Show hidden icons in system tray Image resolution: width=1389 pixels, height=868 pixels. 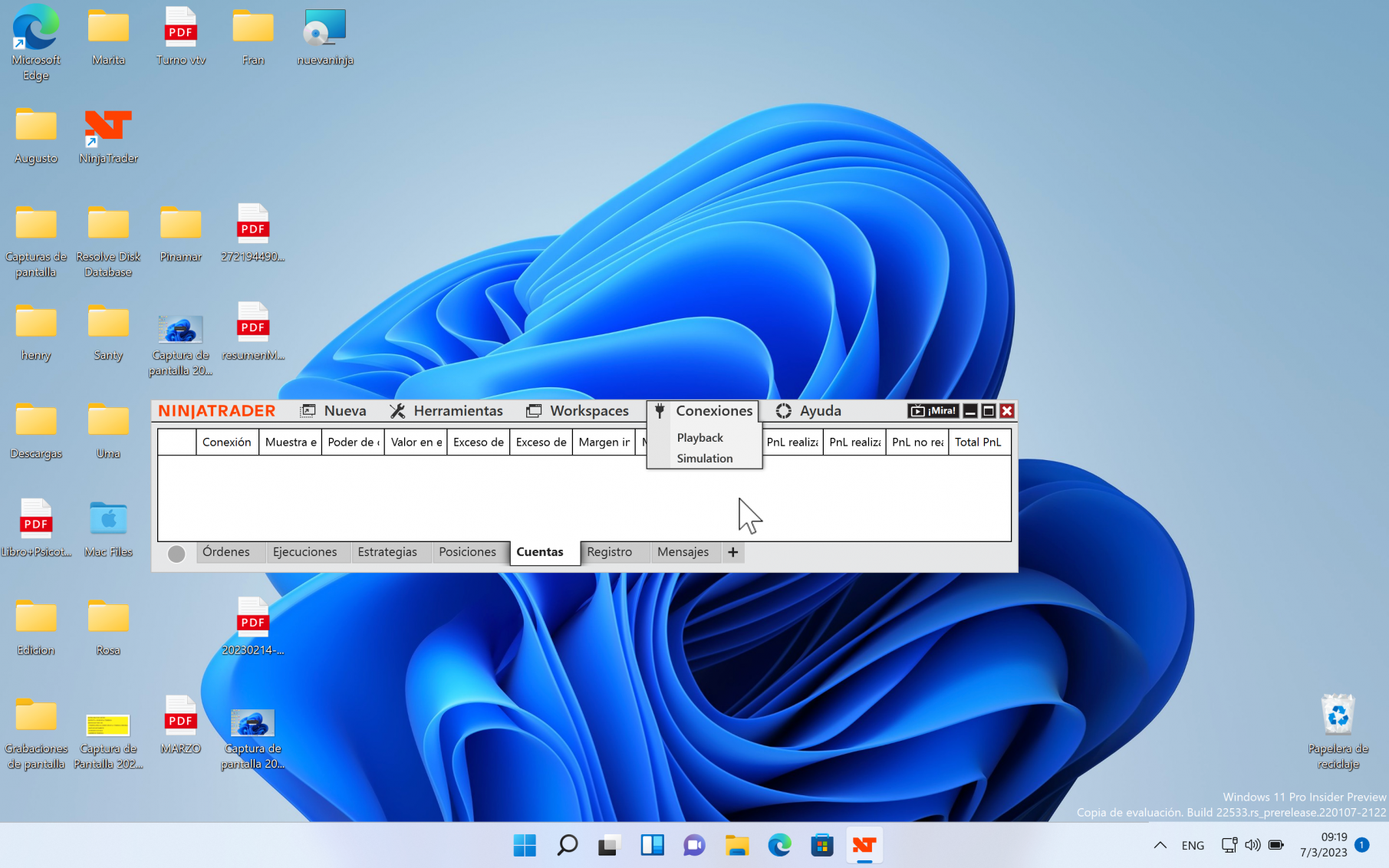[x=1160, y=845]
